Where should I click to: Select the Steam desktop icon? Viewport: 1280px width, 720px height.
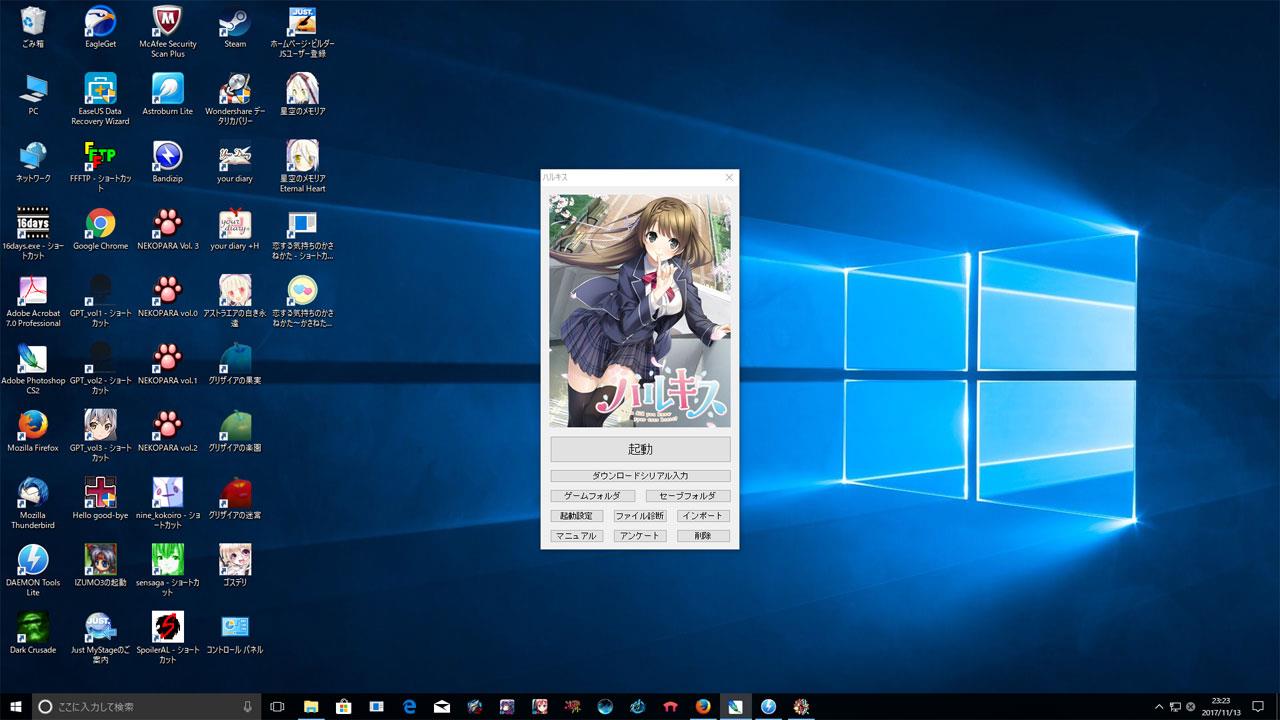(235, 27)
